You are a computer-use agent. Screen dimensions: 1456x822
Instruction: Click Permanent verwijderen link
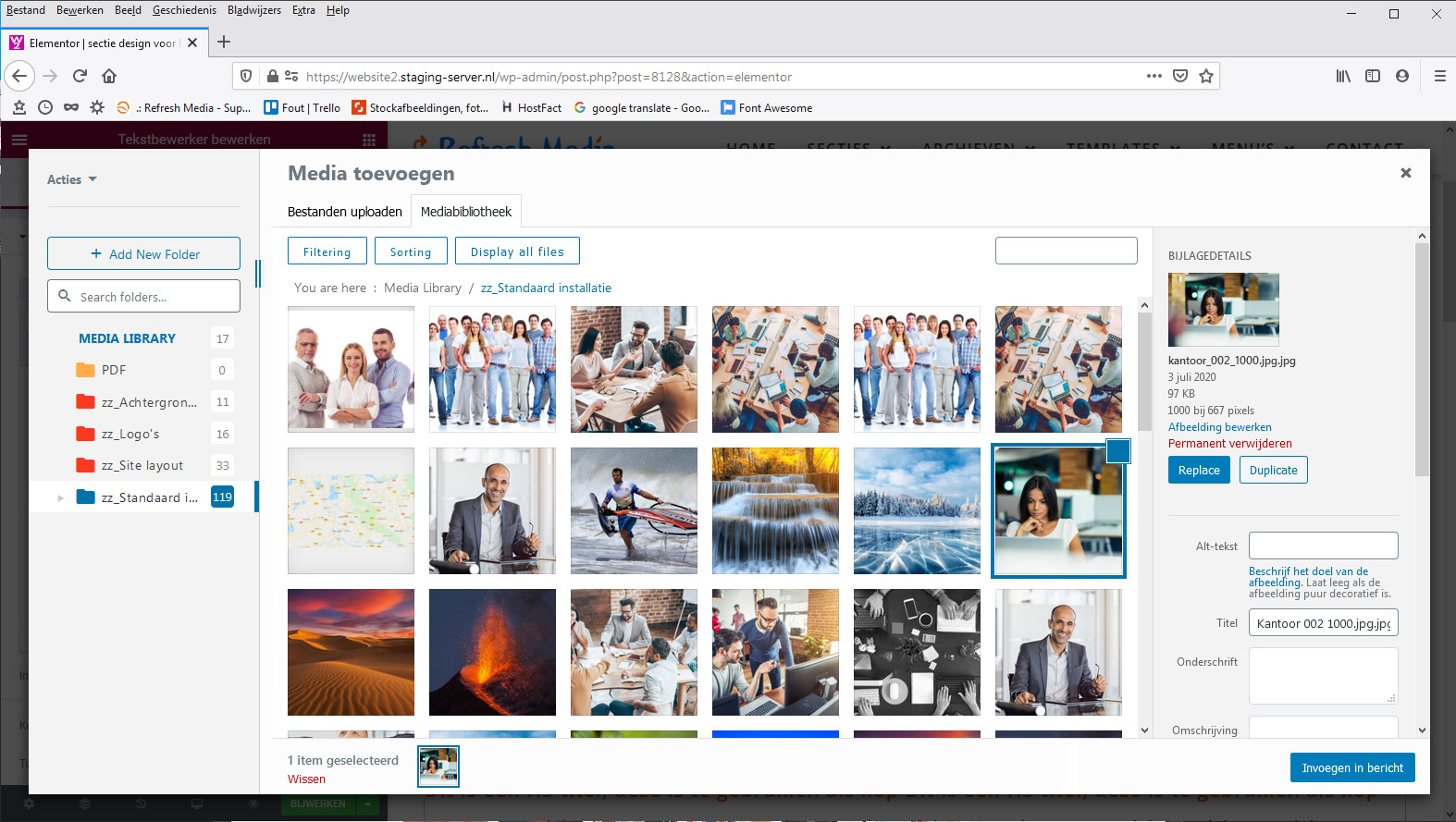click(x=1229, y=444)
